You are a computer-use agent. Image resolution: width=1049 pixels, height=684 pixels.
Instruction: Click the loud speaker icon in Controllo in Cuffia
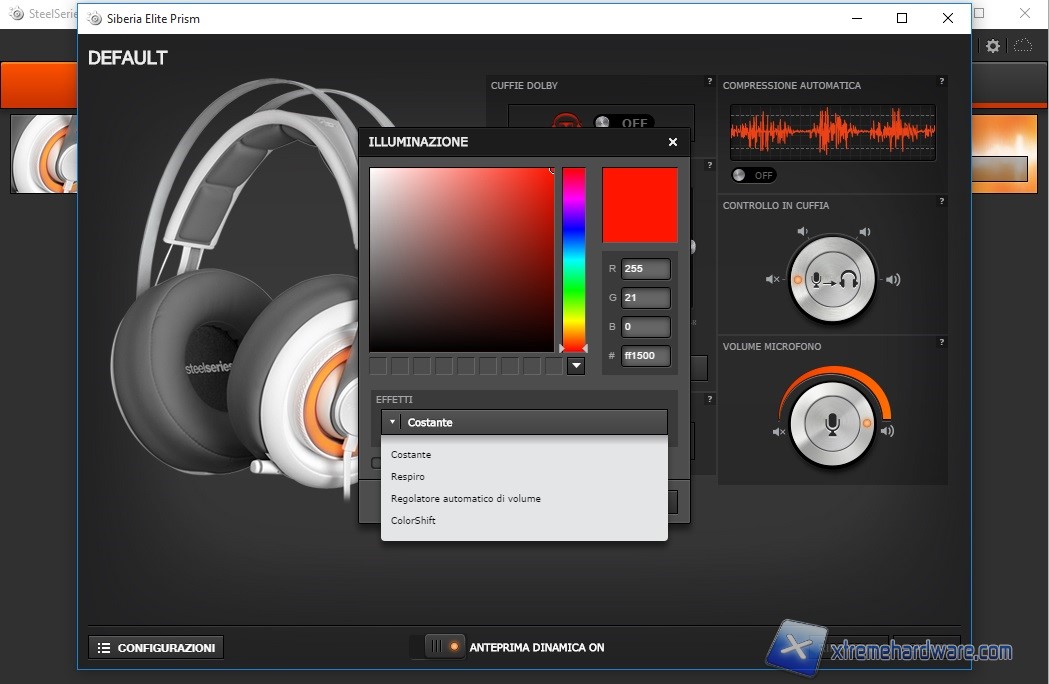[x=893, y=279]
